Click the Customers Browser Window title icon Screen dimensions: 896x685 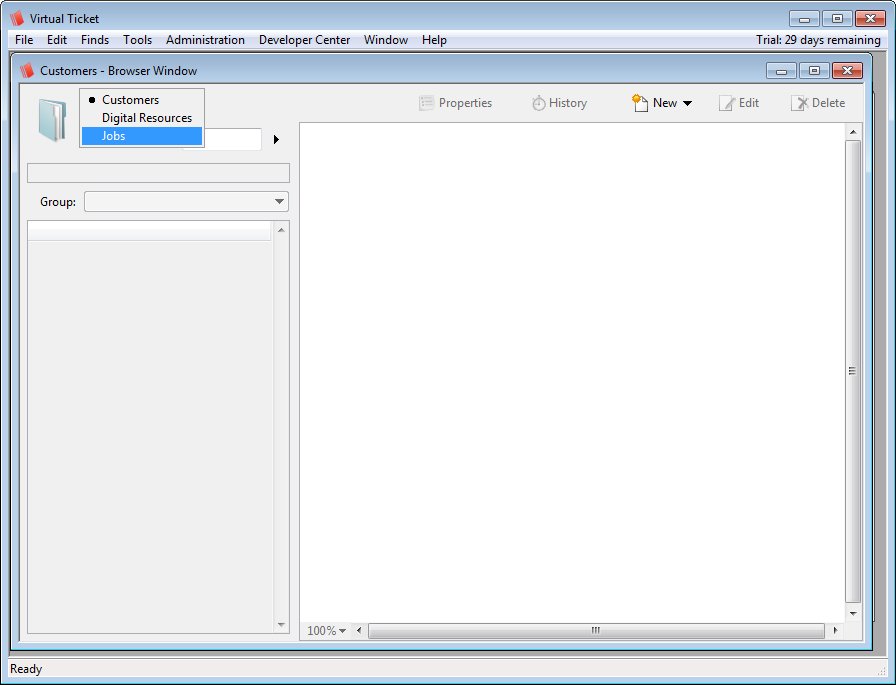pos(27,71)
